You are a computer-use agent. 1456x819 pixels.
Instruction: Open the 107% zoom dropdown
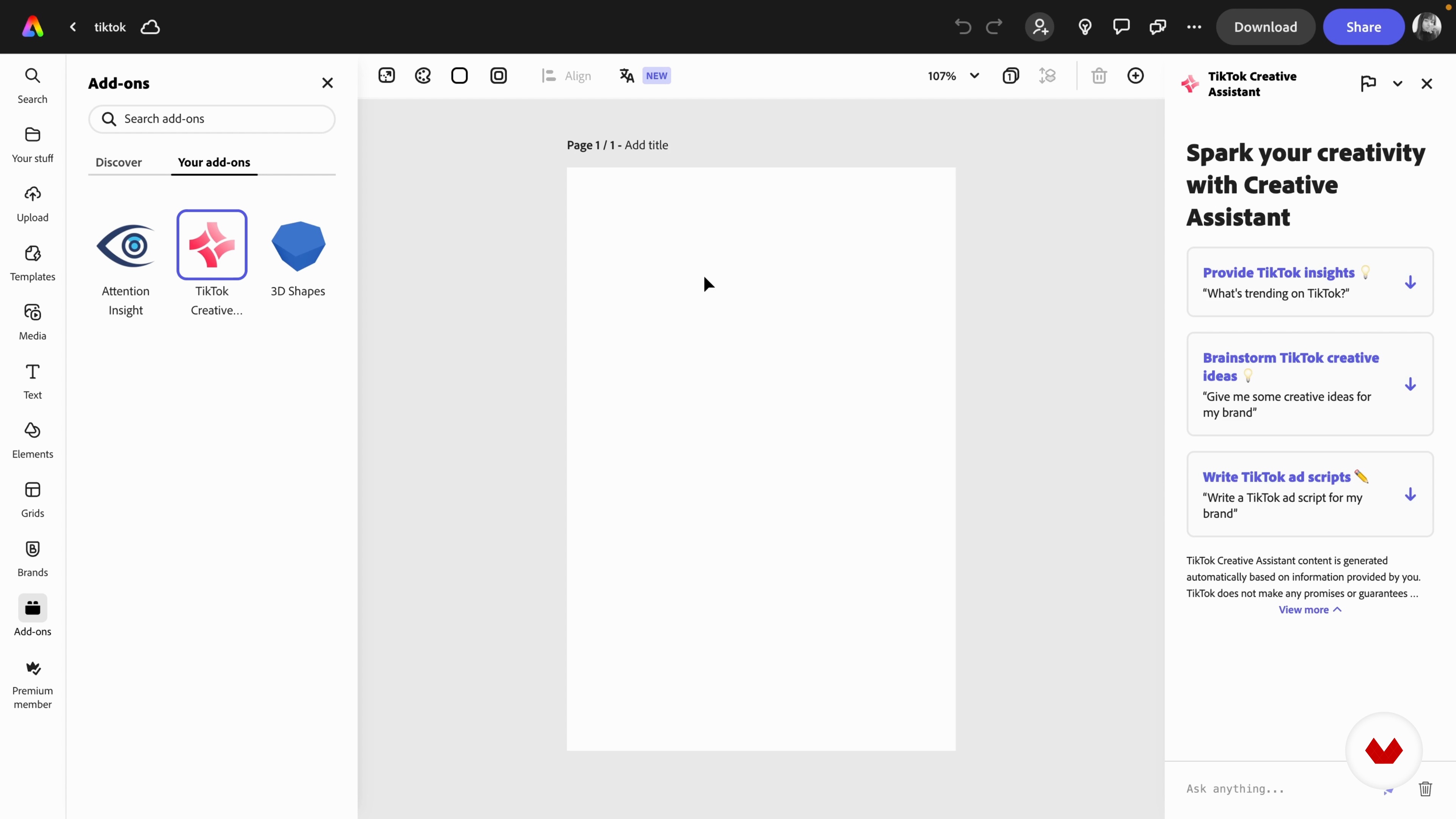(954, 76)
